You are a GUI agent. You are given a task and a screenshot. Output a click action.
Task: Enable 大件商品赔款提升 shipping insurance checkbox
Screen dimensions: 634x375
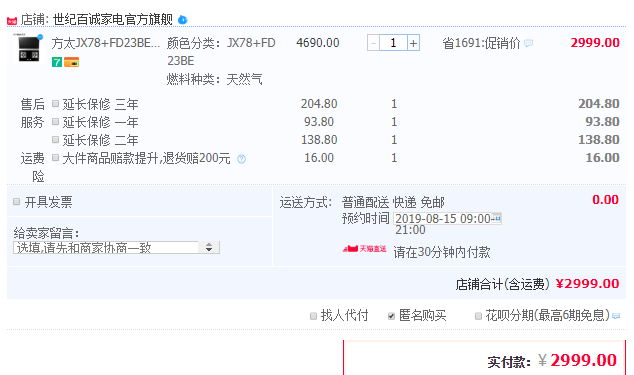click(56, 158)
